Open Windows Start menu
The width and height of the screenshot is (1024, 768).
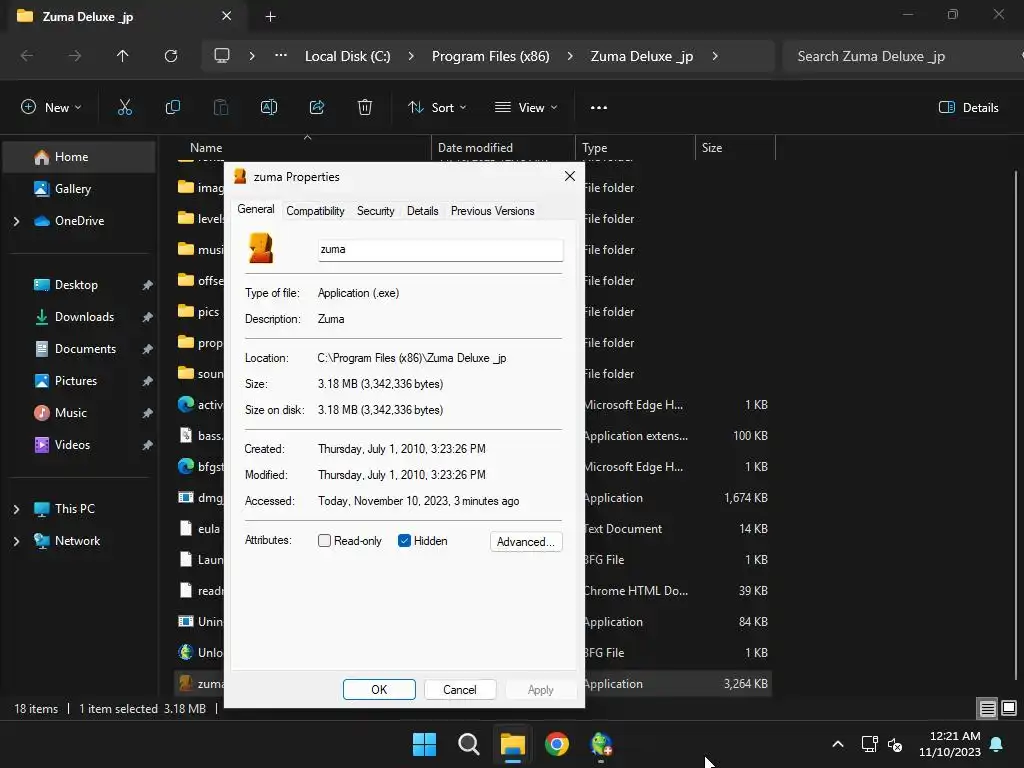[424, 744]
